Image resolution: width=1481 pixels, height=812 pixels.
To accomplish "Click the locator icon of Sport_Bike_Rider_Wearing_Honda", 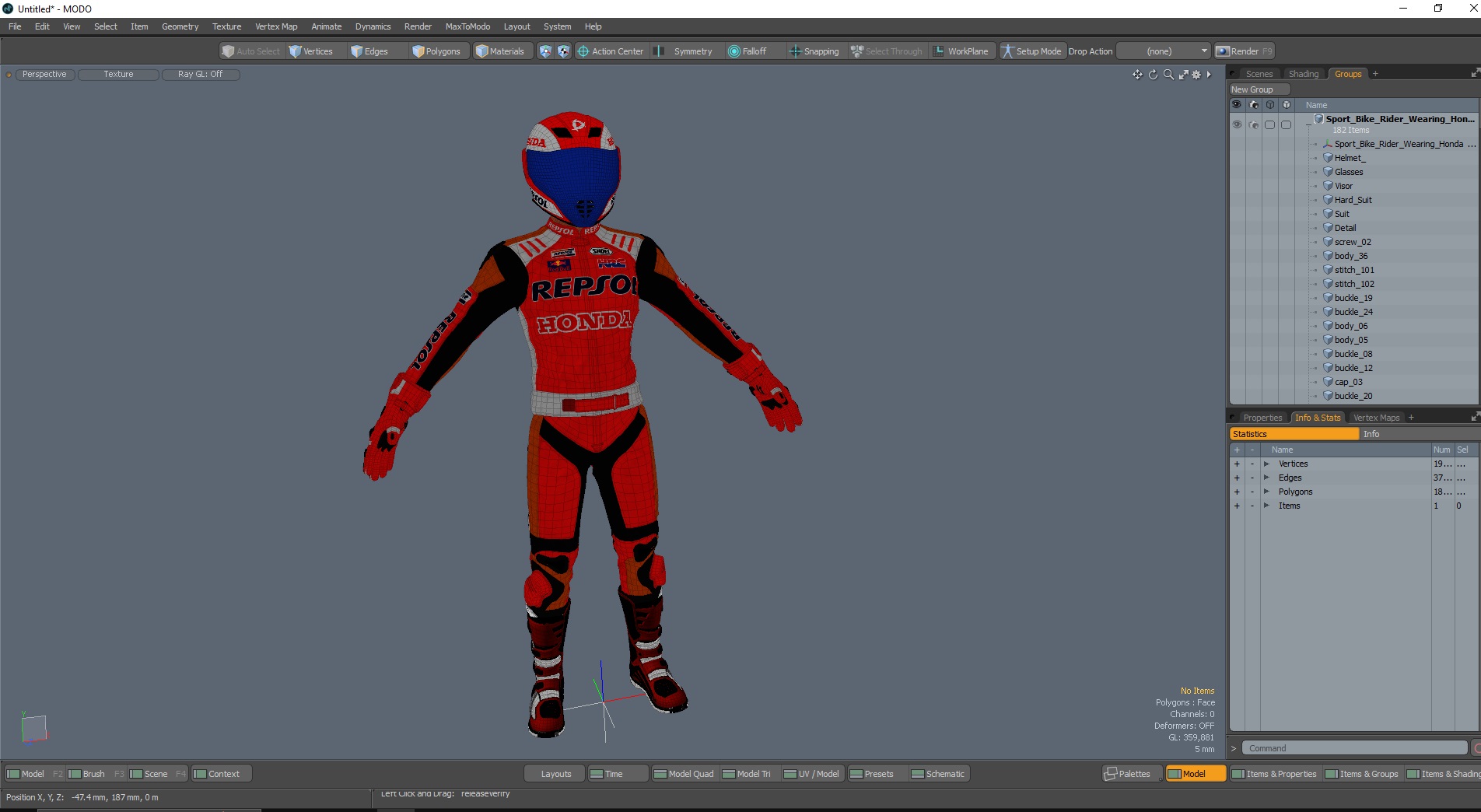I will point(1328,144).
